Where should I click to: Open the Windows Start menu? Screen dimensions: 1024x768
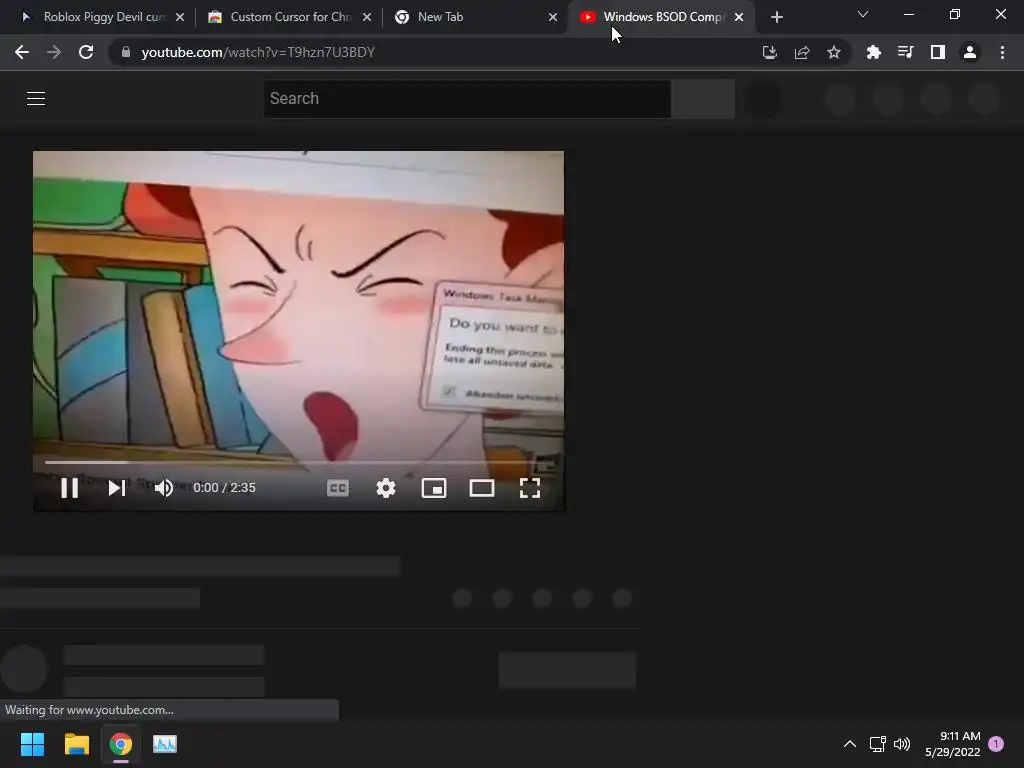click(x=32, y=744)
